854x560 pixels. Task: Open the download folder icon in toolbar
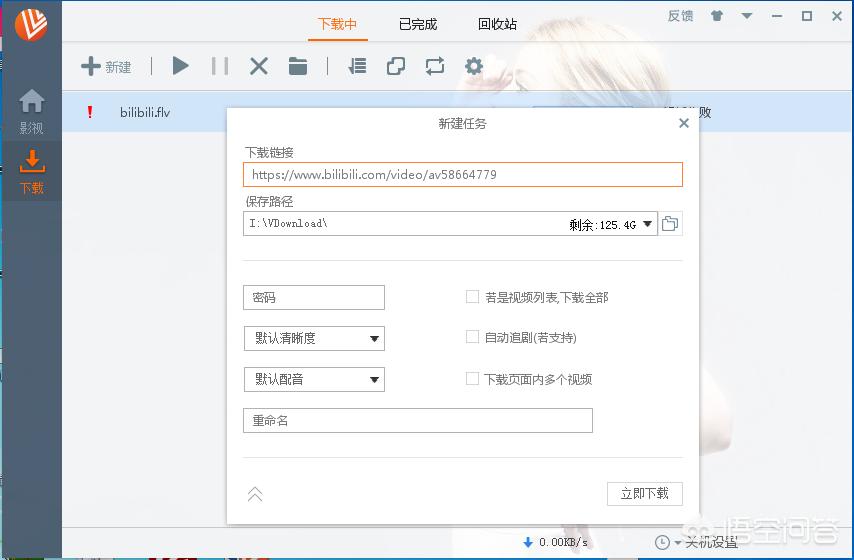tap(298, 66)
